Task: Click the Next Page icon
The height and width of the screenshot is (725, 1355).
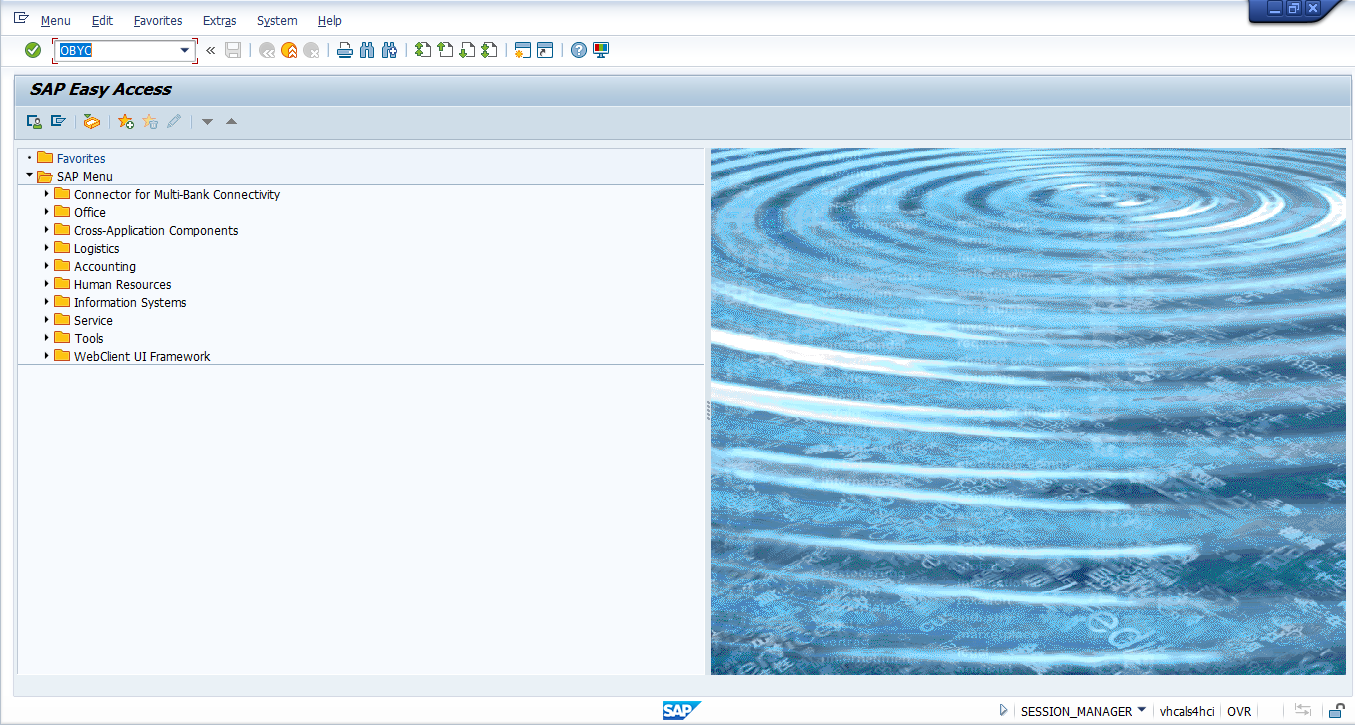Action: click(x=467, y=50)
